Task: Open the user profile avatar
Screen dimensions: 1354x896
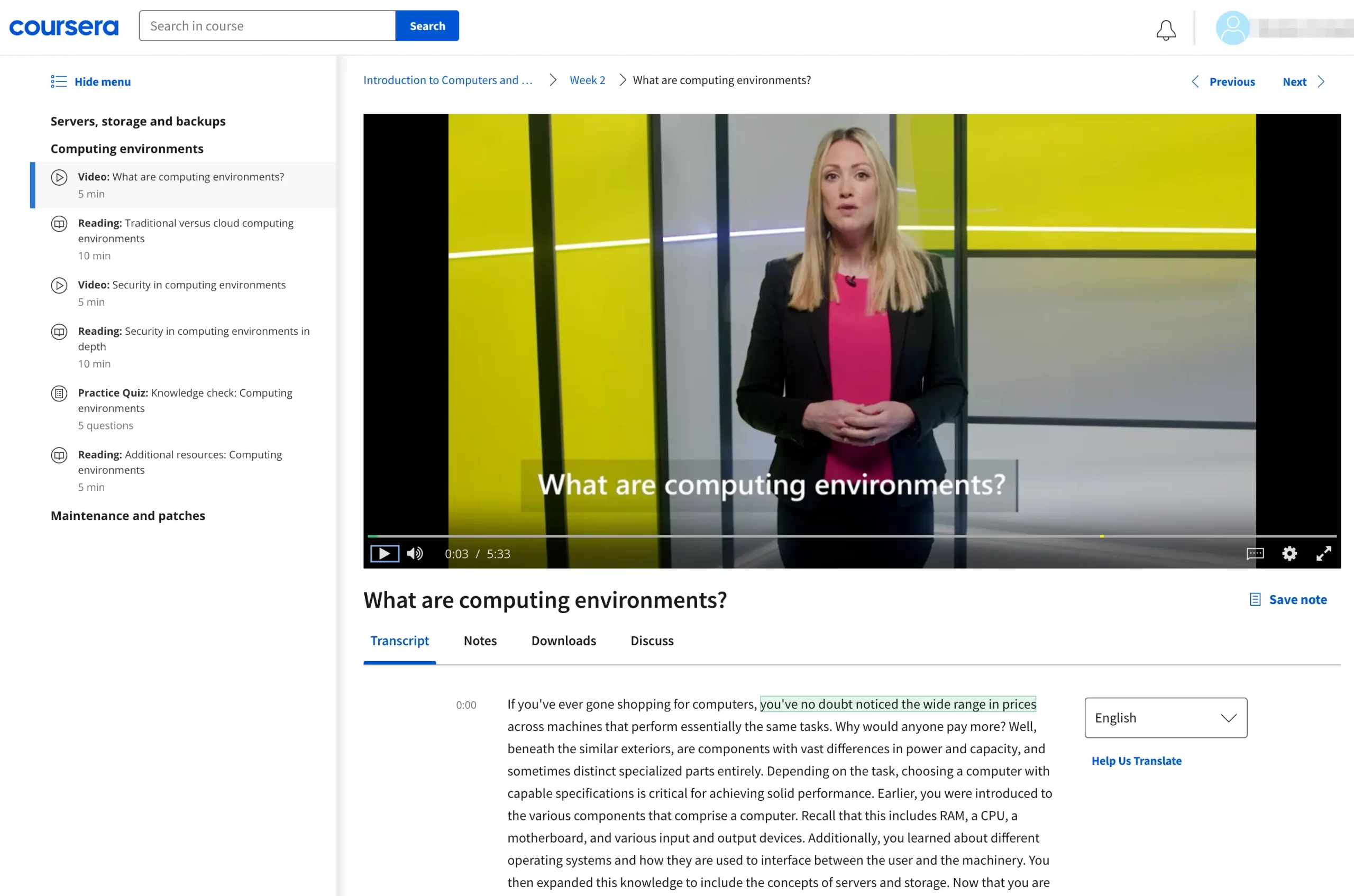Action: coord(1232,28)
